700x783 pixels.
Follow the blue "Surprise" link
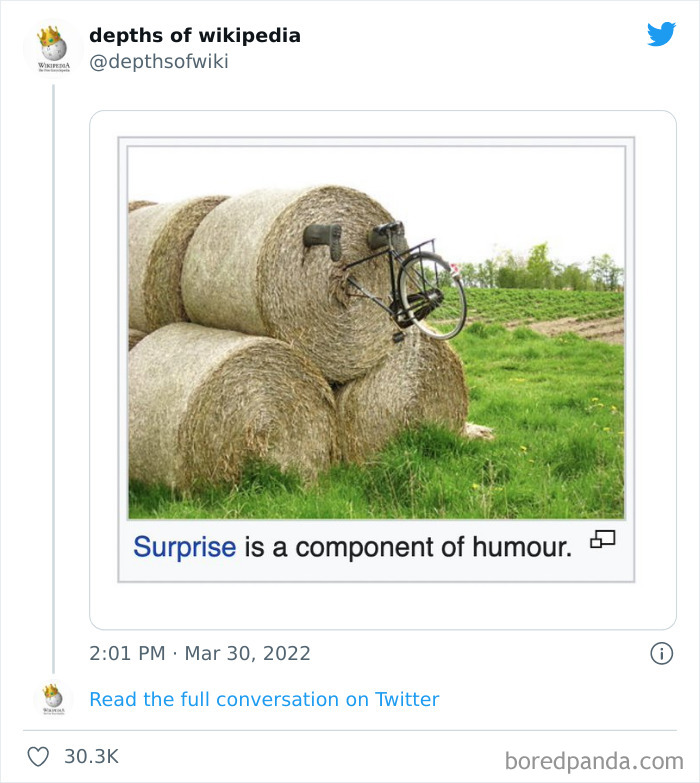coord(185,547)
